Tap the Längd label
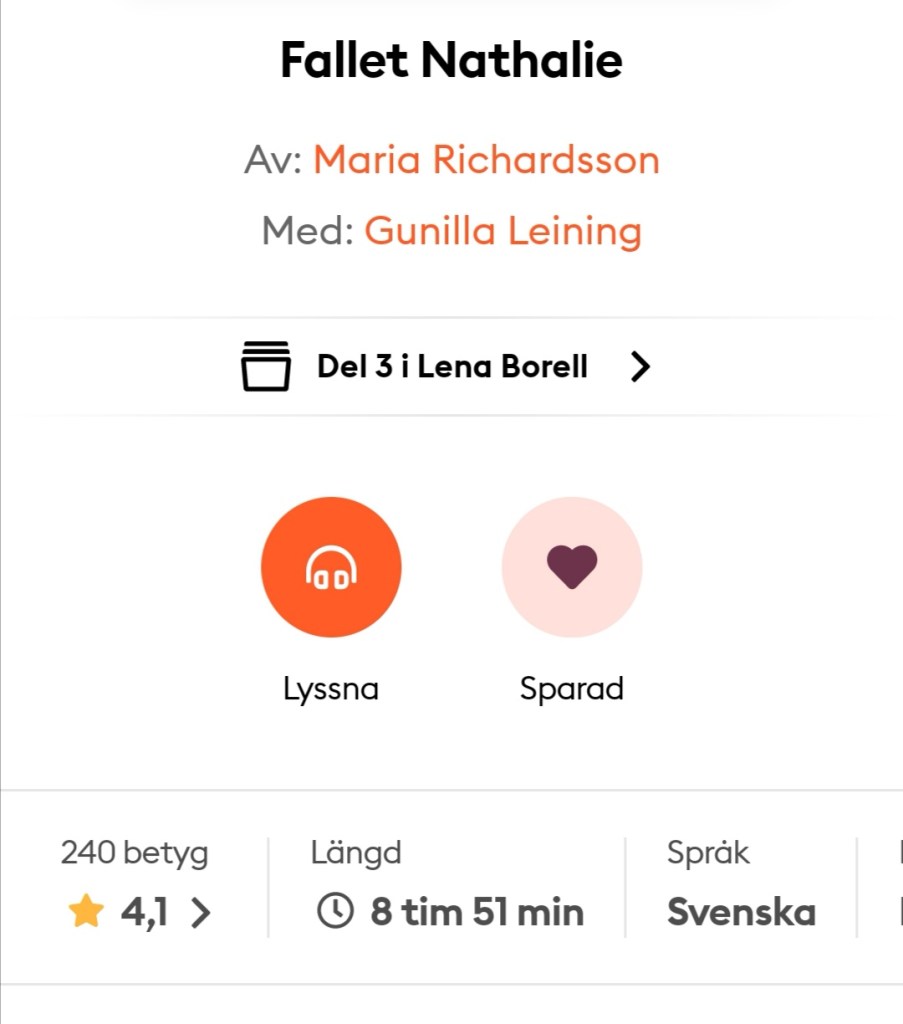This screenshot has width=903, height=1024. click(x=355, y=853)
